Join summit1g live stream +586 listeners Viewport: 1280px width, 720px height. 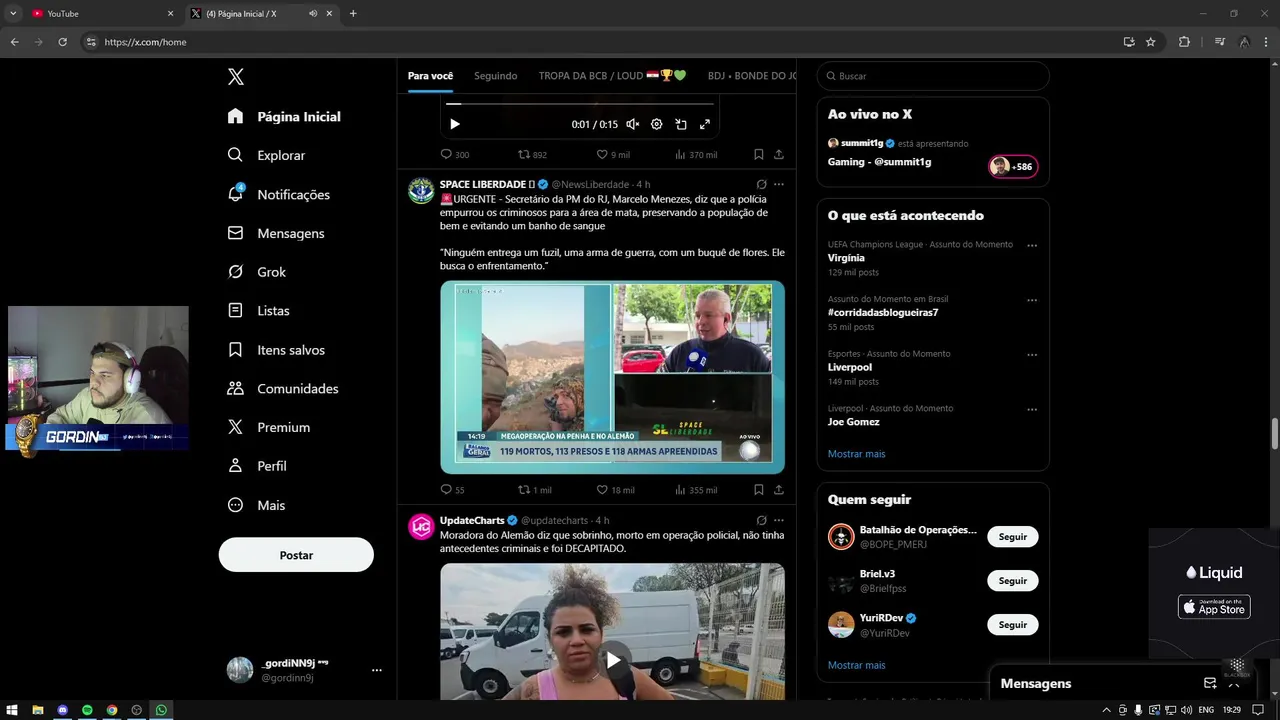coord(1013,167)
